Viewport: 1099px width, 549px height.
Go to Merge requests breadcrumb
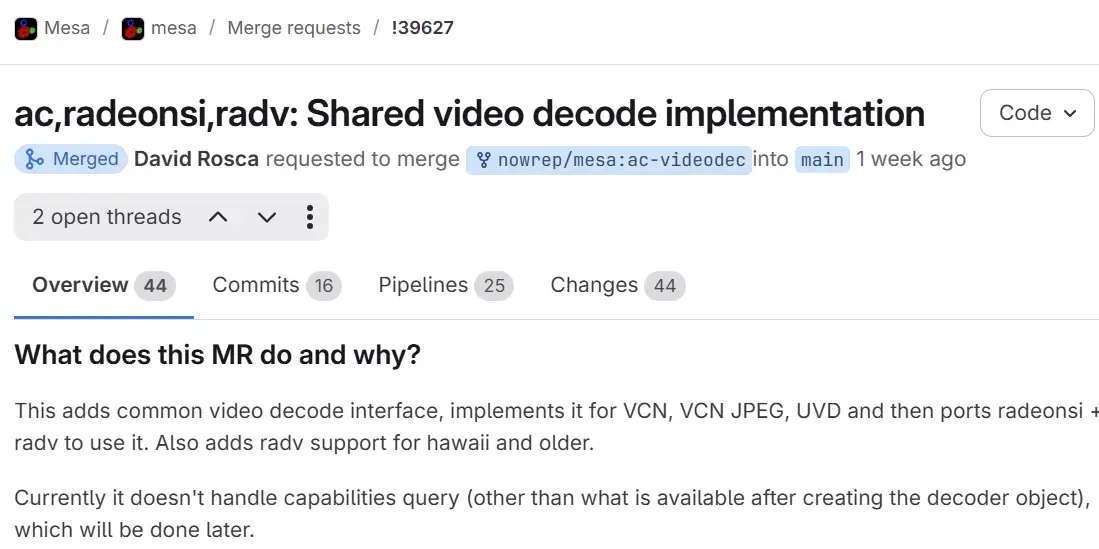coord(294,28)
